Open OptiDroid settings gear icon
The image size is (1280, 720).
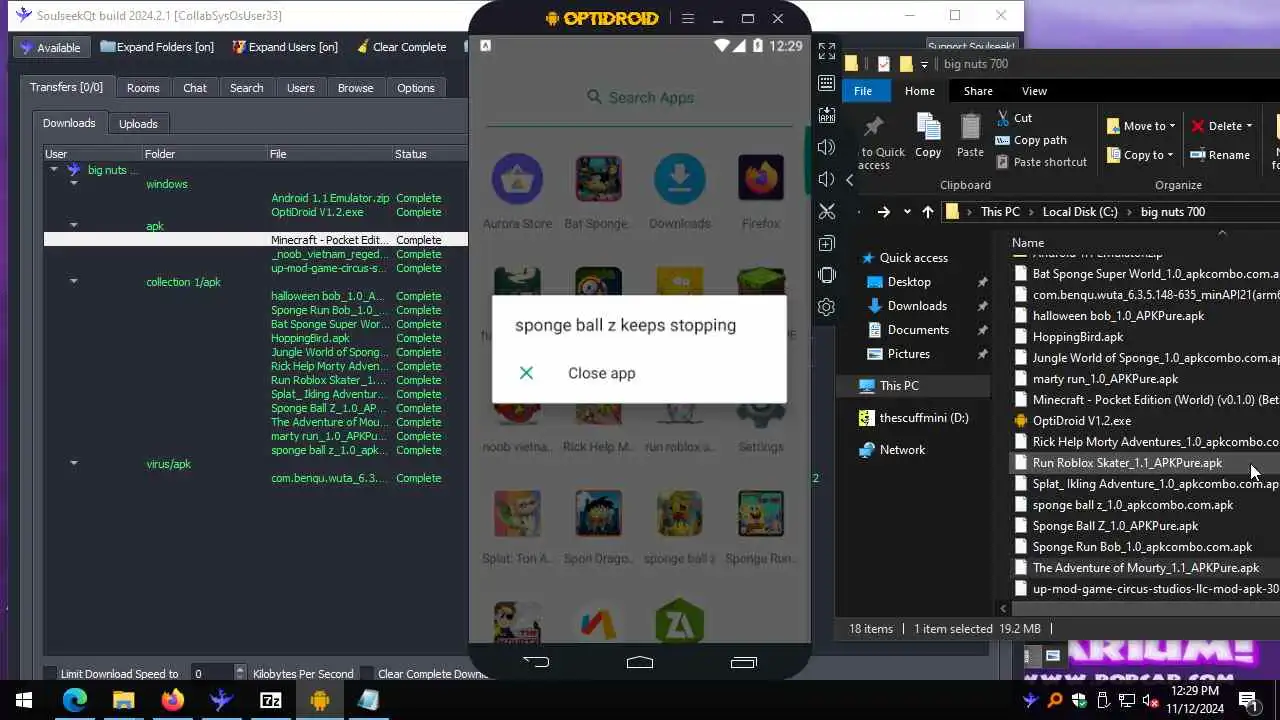pos(827,307)
